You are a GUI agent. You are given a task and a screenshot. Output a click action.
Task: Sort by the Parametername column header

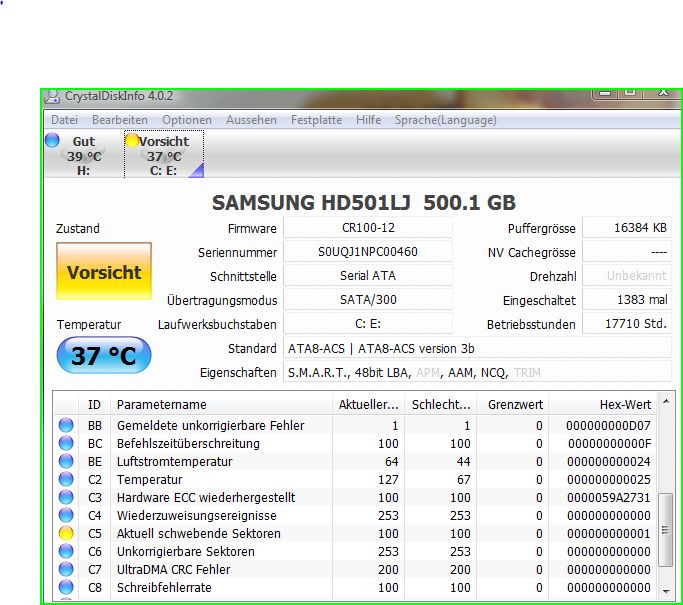(221, 404)
